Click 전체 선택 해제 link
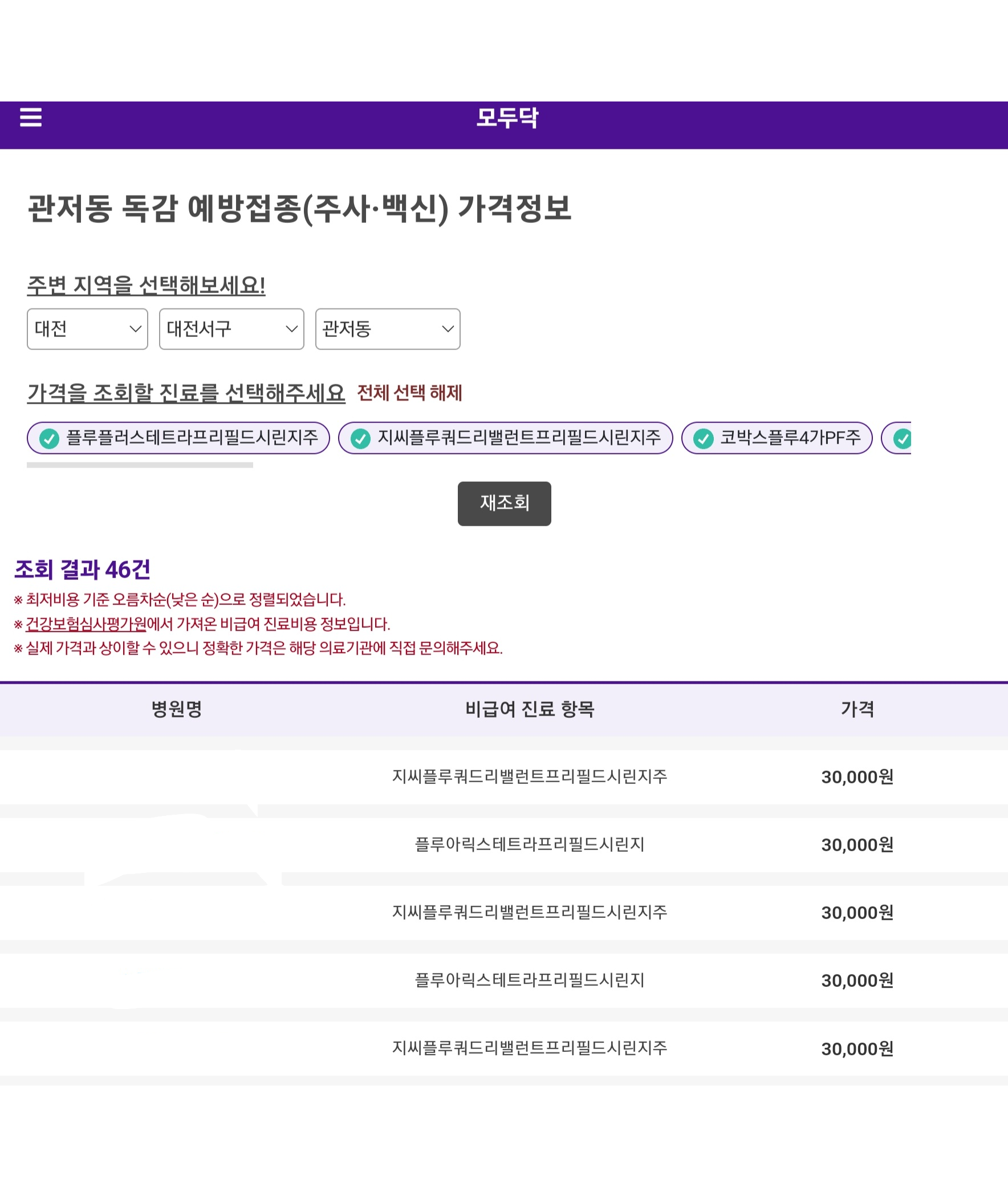 pyautogui.click(x=409, y=393)
